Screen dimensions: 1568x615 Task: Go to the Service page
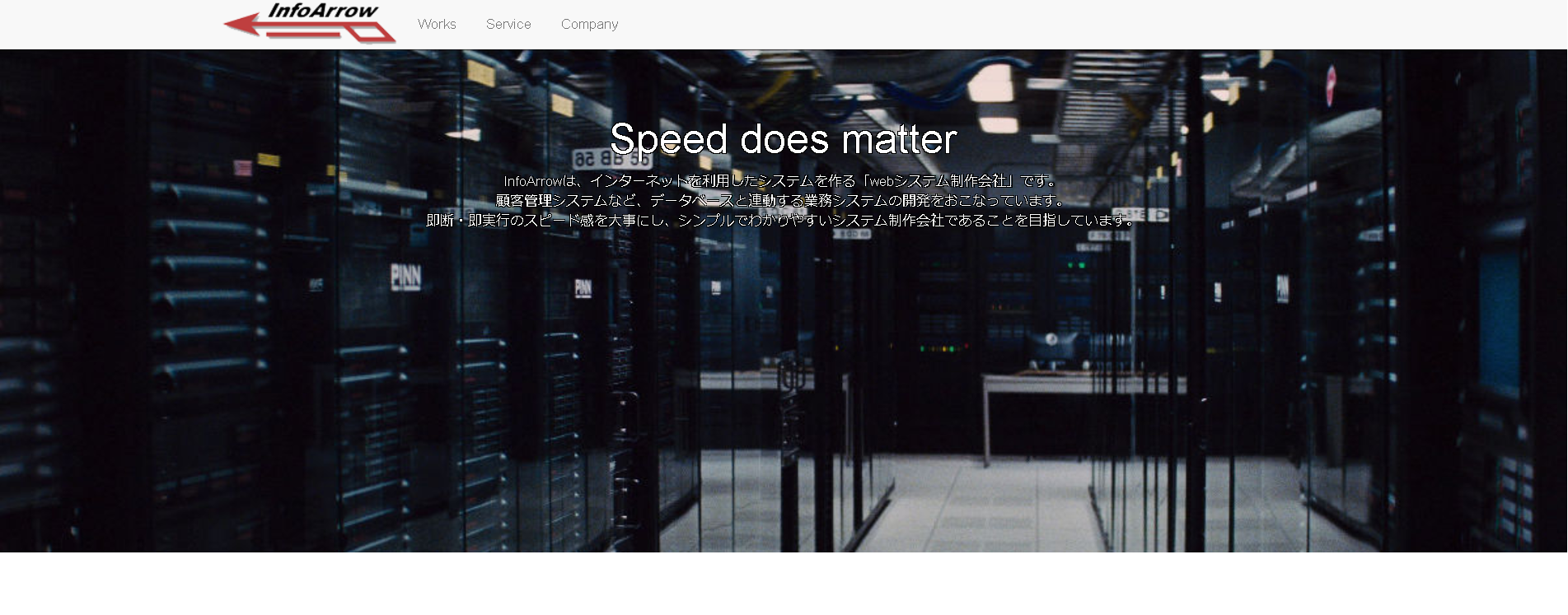pos(508,25)
